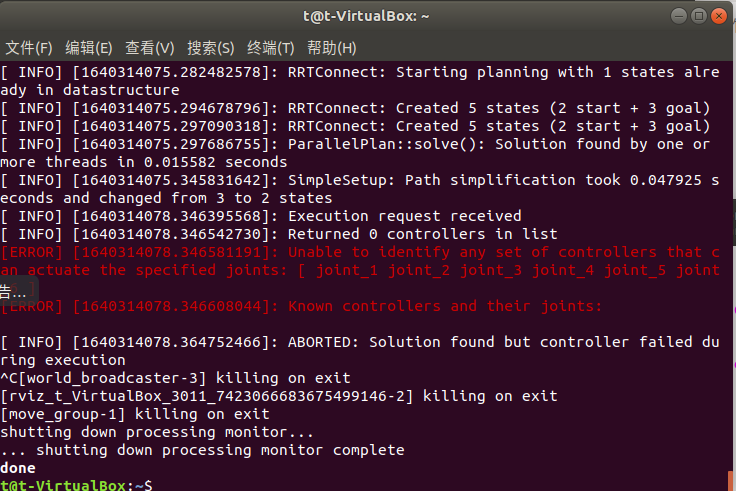Close the terminal with the red X
The height and width of the screenshot is (491, 736).
(719, 16)
